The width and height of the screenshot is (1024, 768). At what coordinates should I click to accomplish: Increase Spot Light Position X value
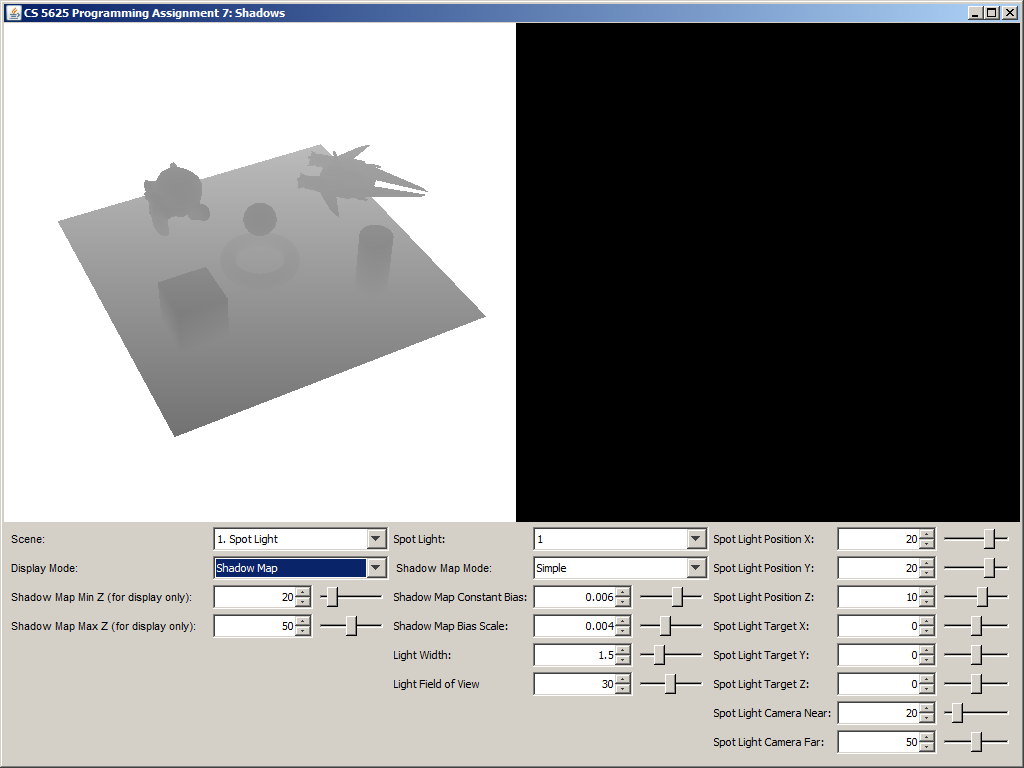(927, 534)
